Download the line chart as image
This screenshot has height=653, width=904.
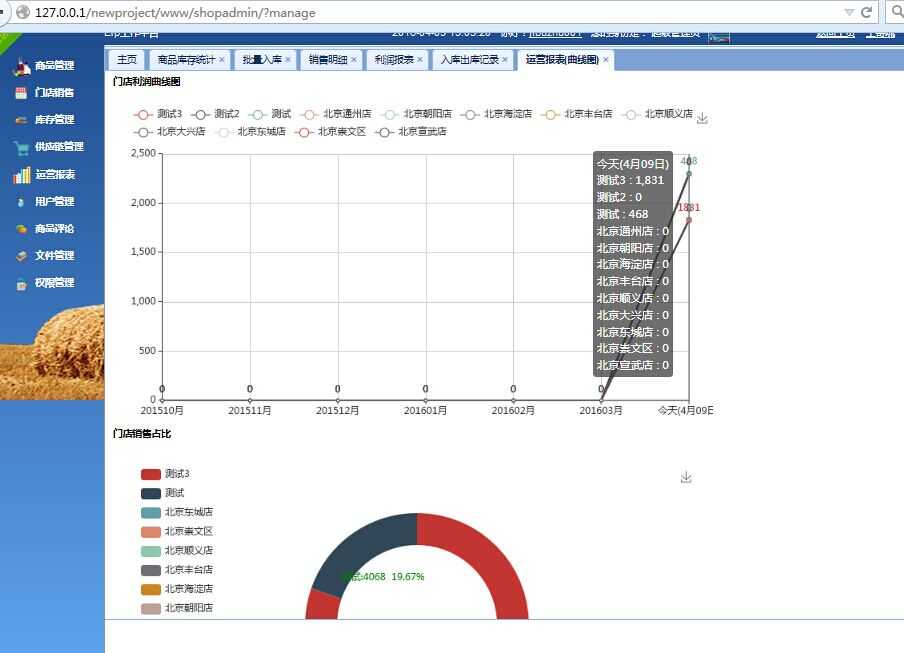(702, 119)
